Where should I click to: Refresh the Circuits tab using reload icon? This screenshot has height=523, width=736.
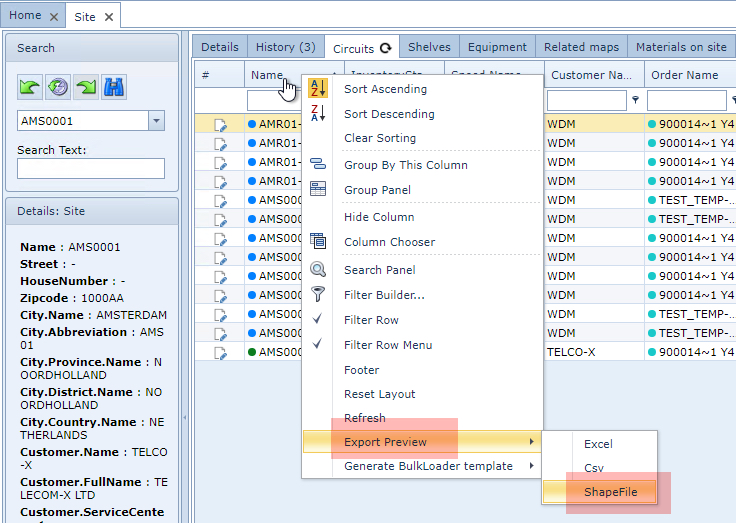(x=385, y=48)
